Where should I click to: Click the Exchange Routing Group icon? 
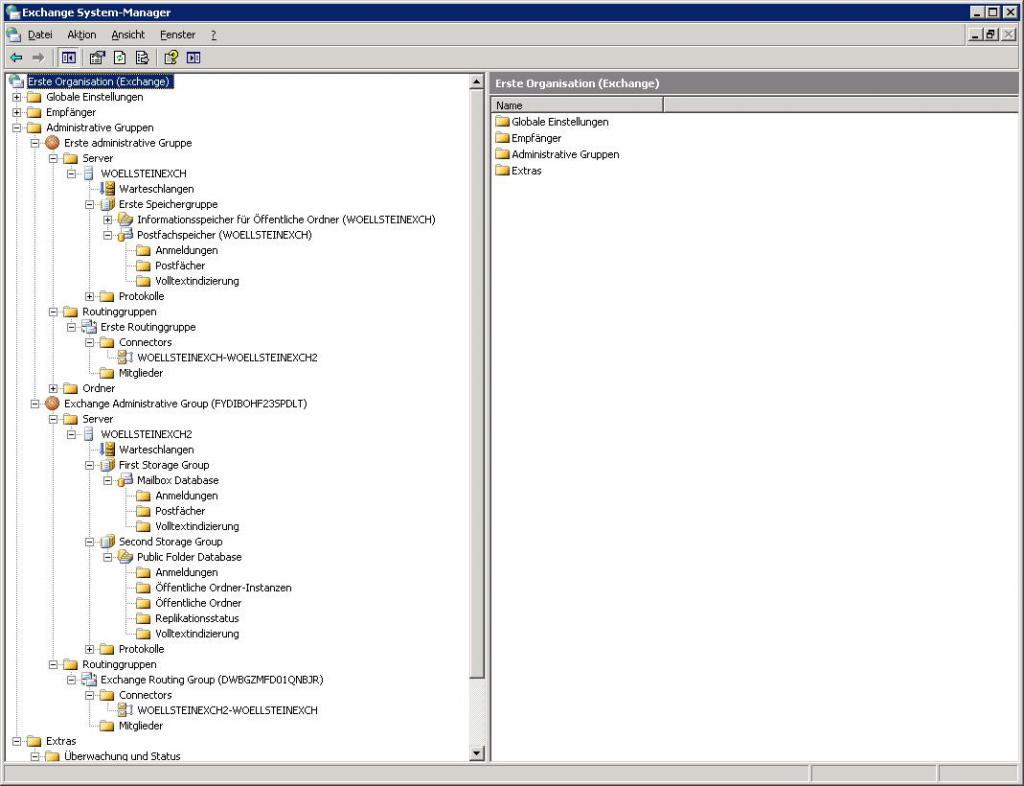coord(89,680)
